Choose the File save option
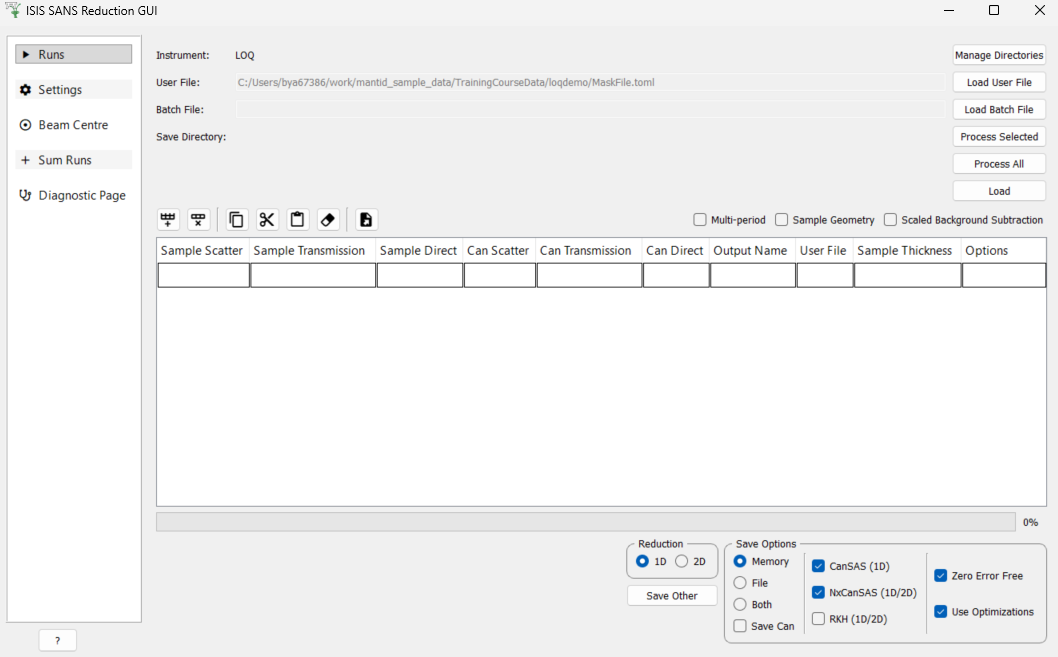This screenshot has width=1058, height=657. coord(740,583)
